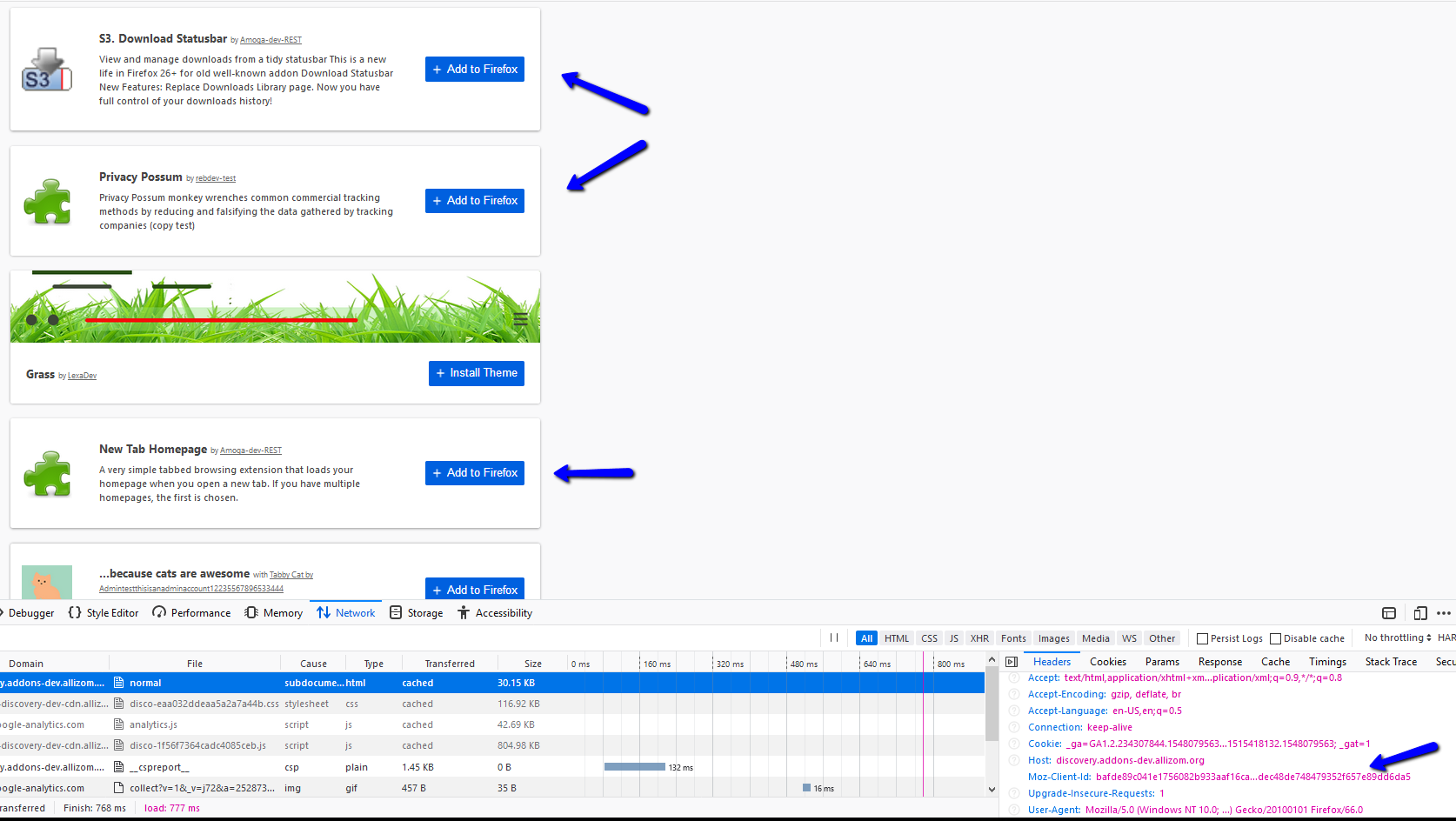Viewport: 1456px width, 821px height.
Task: Click the dock-to-side devtools layout icon
Action: [x=1389, y=613]
